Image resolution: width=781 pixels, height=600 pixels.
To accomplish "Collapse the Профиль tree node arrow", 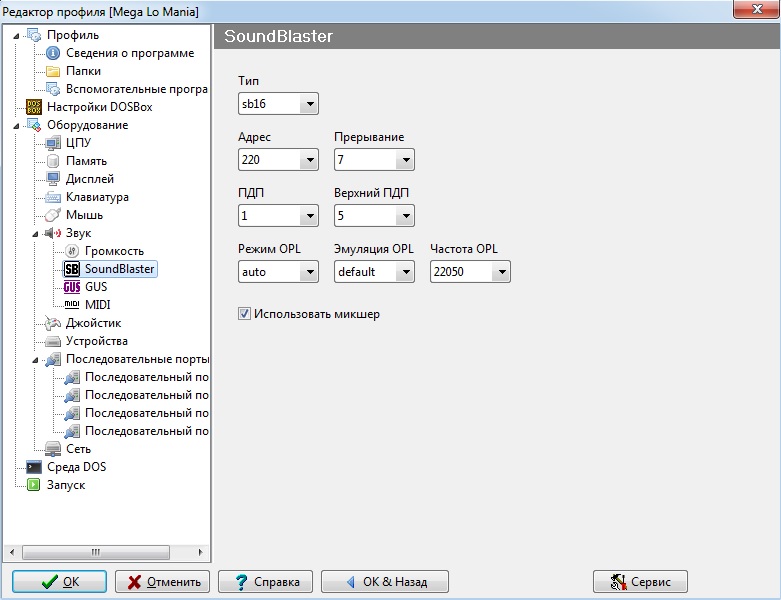I will [16, 36].
